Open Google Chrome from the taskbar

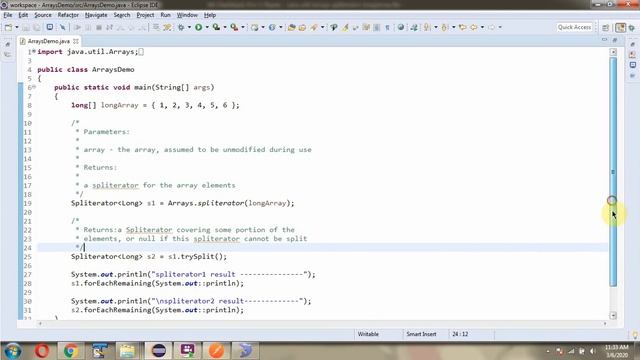(71, 351)
